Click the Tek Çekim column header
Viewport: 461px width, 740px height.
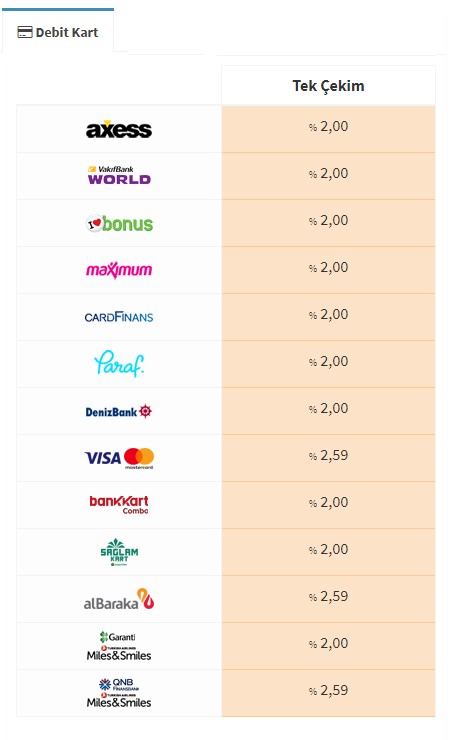[x=328, y=85]
